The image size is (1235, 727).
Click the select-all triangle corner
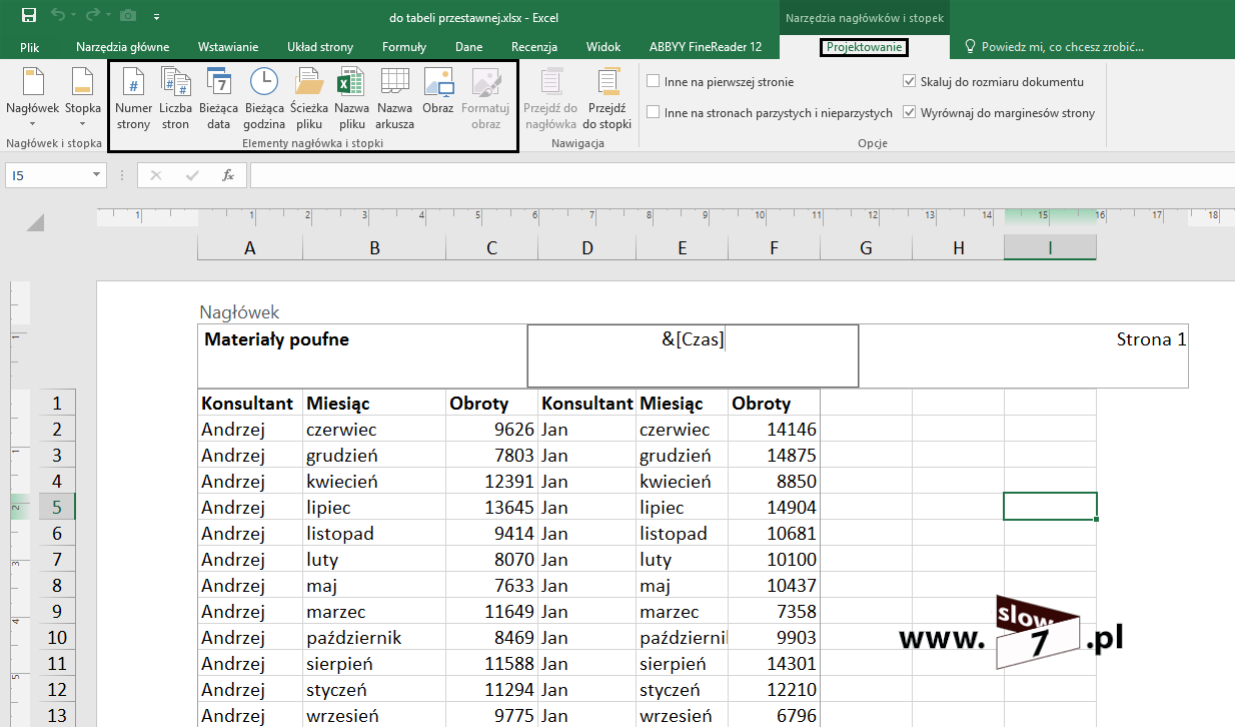coord(36,222)
